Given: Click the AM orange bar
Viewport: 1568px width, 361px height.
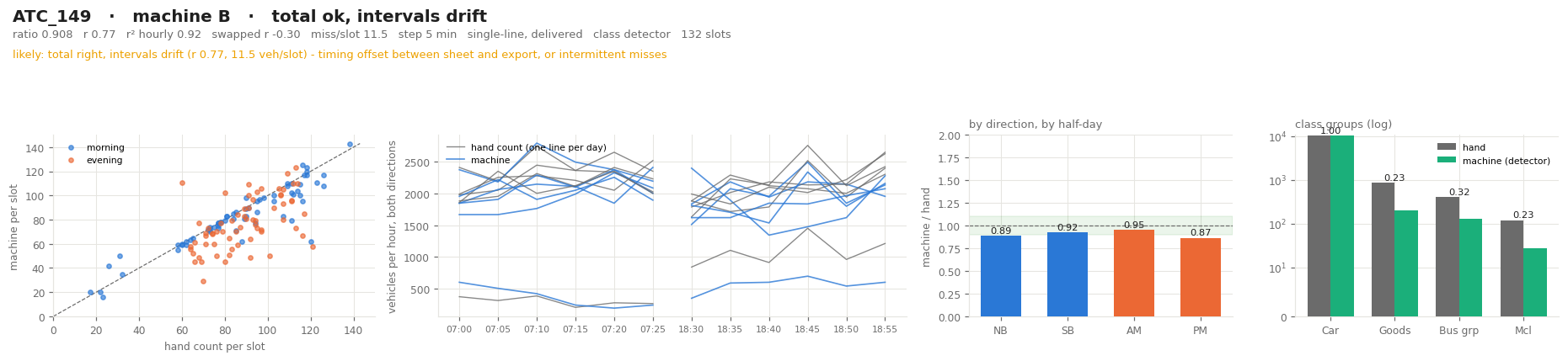Looking at the screenshot, I should click(1134, 273).
